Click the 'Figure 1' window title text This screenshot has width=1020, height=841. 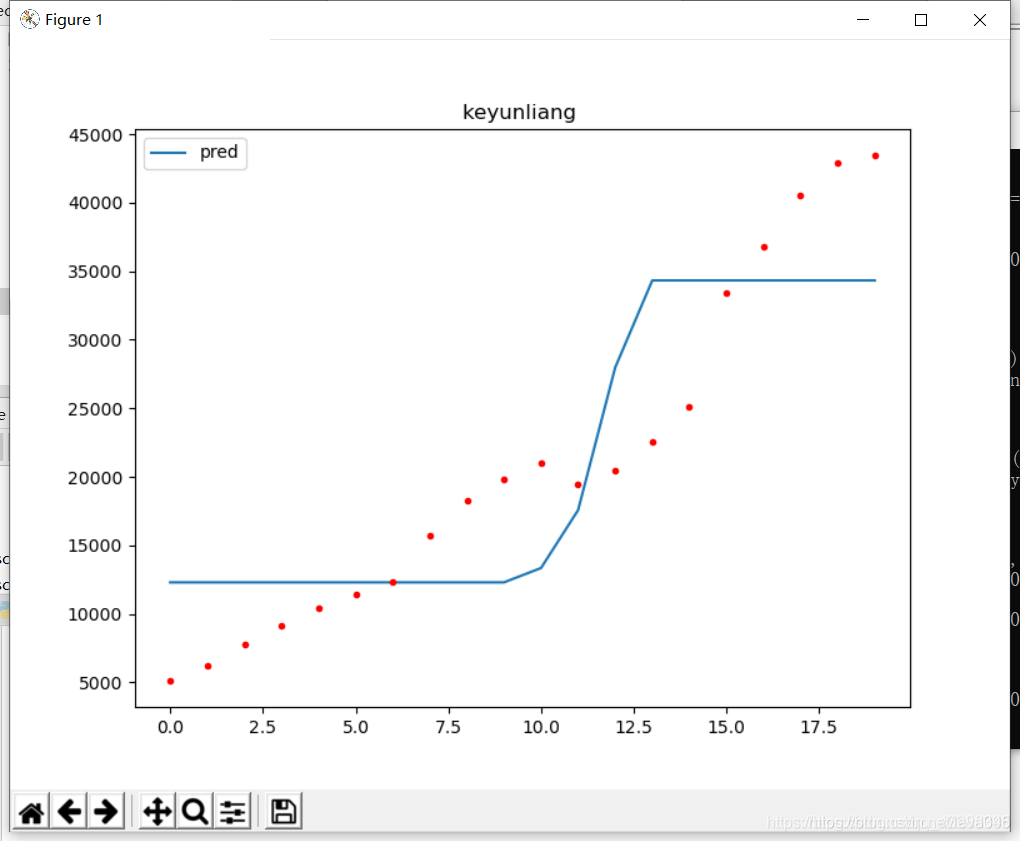[x=74, y=20]
